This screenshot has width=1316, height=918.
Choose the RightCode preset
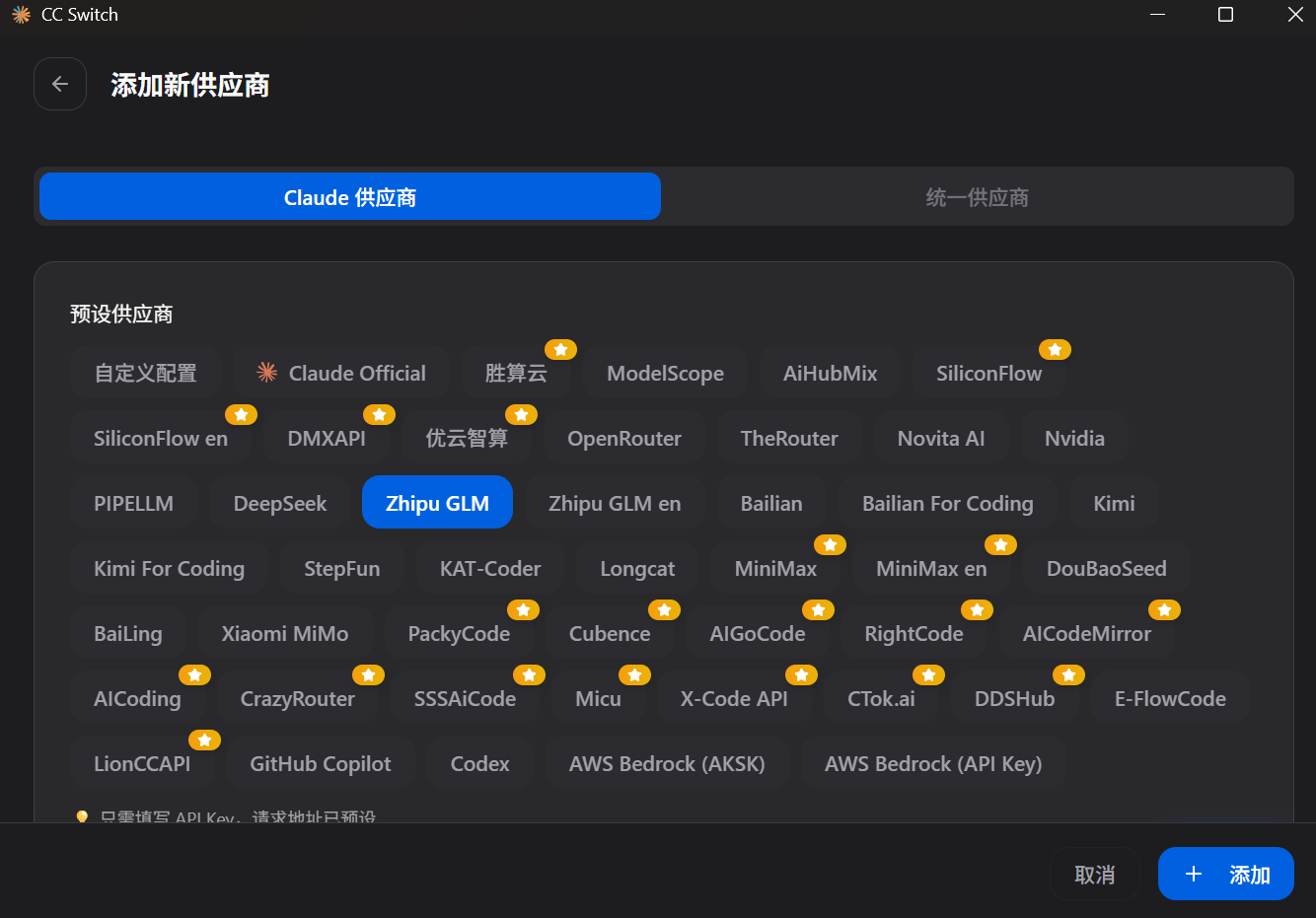tap(914, 633)
